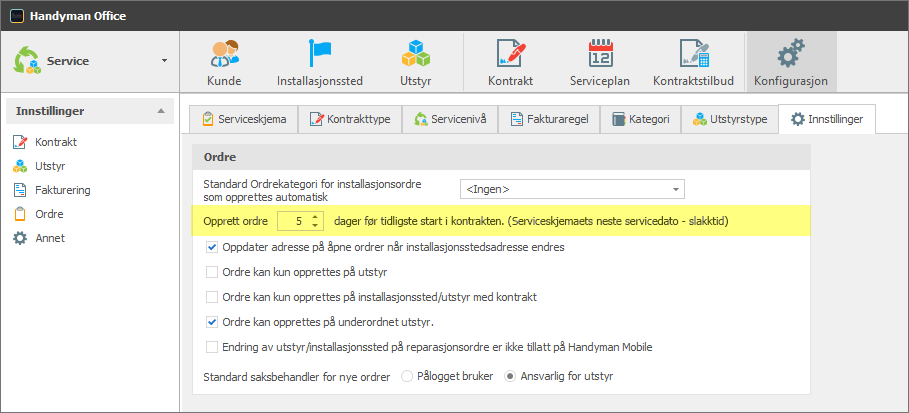Viewport: 909px width, 413px height.
Task: Open the Service module dropdown arrow
Action: 164,61
